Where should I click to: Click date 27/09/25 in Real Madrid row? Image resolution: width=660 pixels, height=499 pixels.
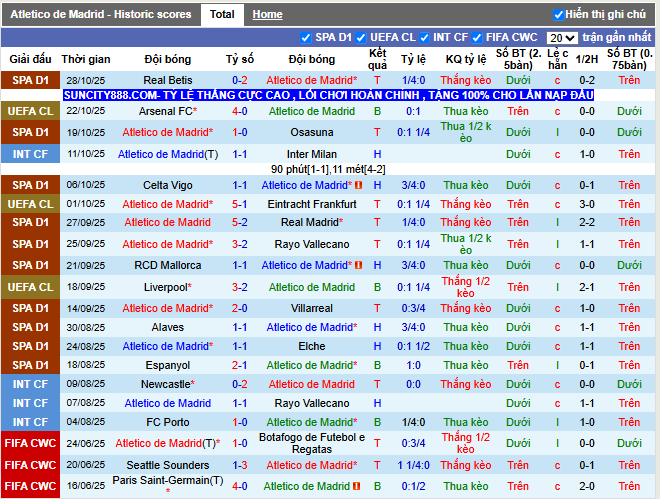(x=86, y=223)
